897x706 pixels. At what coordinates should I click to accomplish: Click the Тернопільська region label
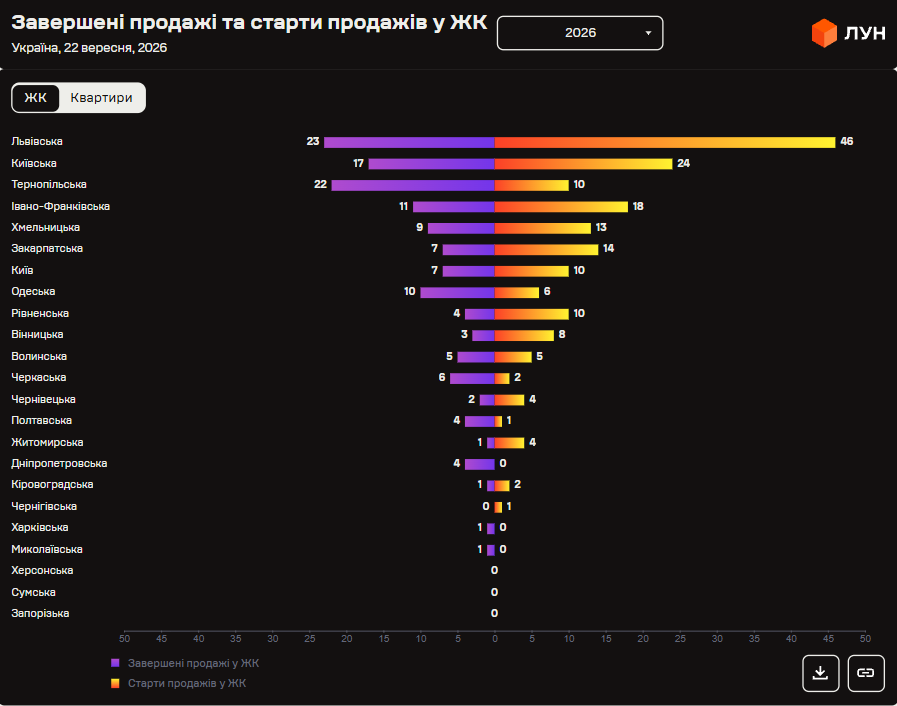click(x=49, y=184)
